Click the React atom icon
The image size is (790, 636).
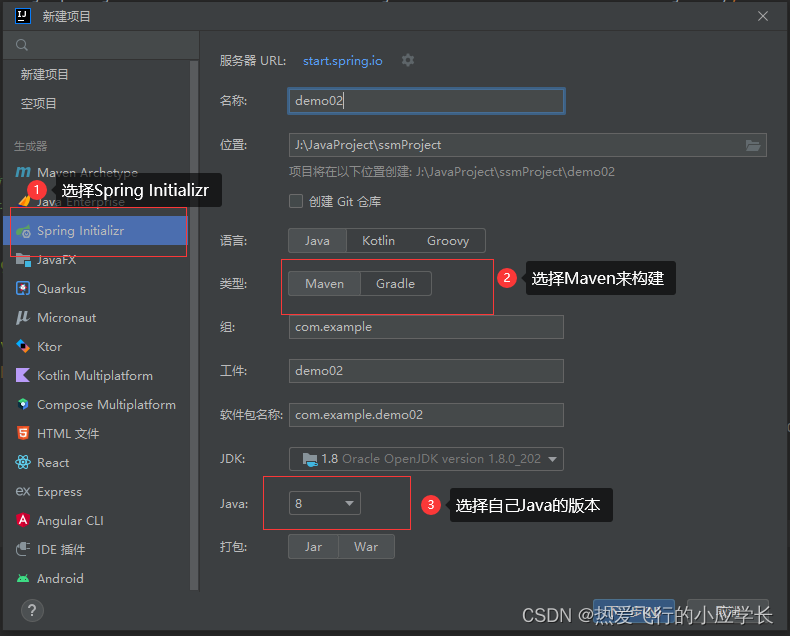(x=23, y=462)
